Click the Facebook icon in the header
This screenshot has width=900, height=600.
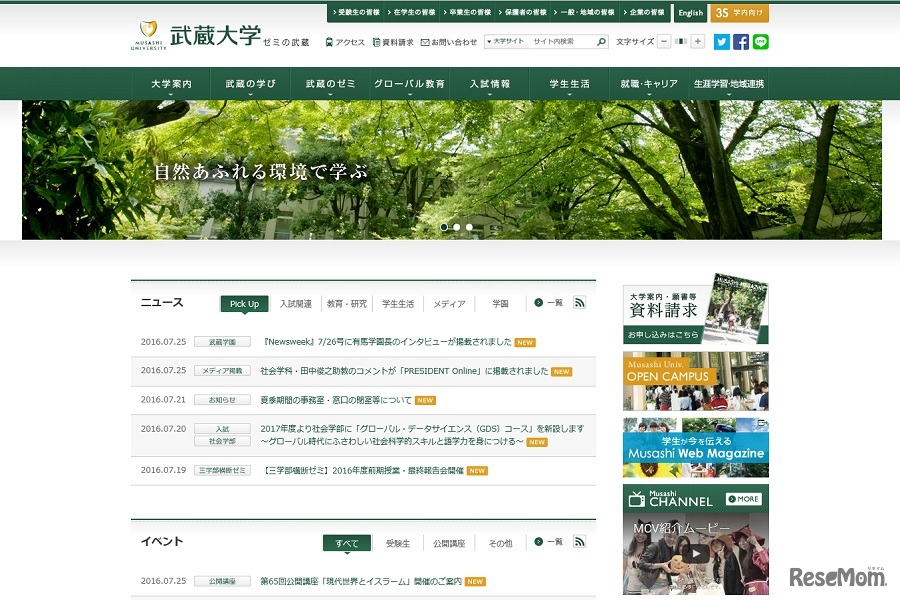point(742,41)
